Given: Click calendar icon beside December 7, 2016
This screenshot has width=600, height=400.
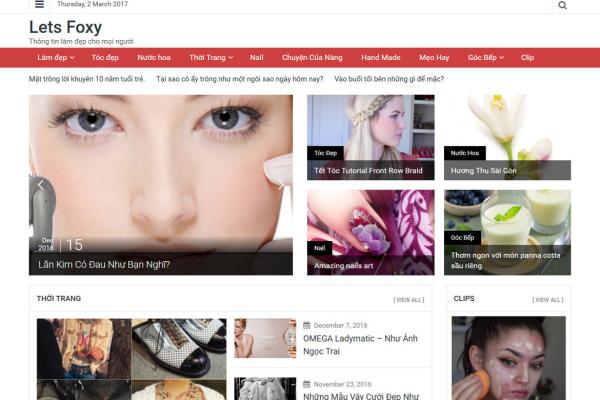Looking at the screenshot, I should click(x=306, y=325).
